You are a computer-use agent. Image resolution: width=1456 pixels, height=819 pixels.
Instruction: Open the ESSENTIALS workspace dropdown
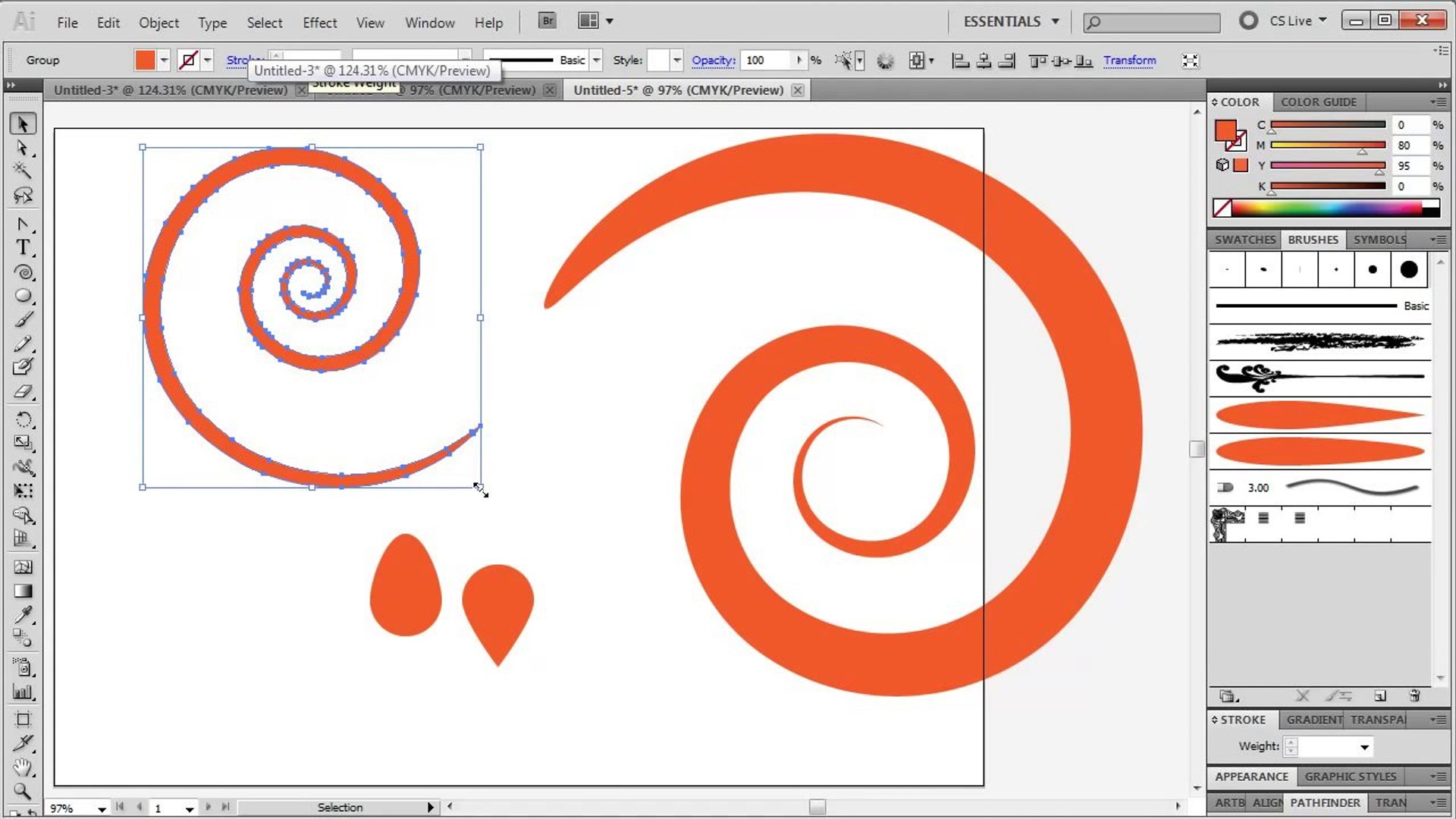coord(1011,21)
